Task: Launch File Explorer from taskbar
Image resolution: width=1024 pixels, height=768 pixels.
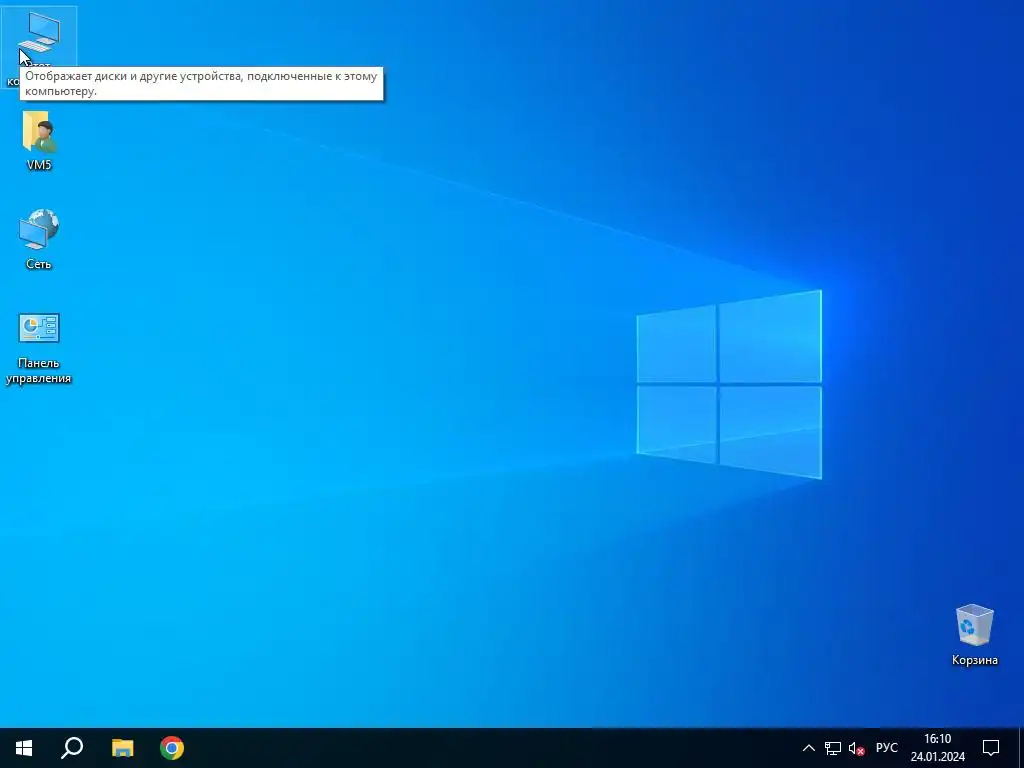Action: [122, 748]
